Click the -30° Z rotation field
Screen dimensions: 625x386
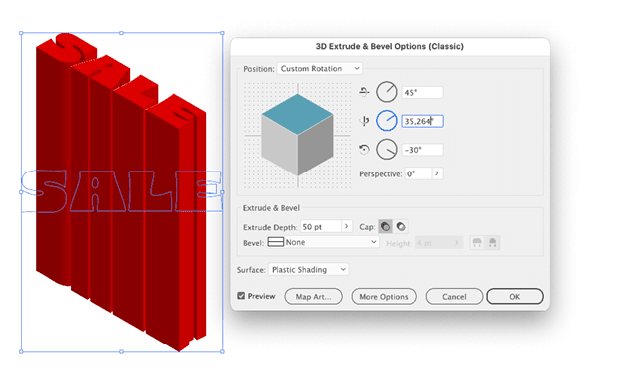(x=422, y=150)
